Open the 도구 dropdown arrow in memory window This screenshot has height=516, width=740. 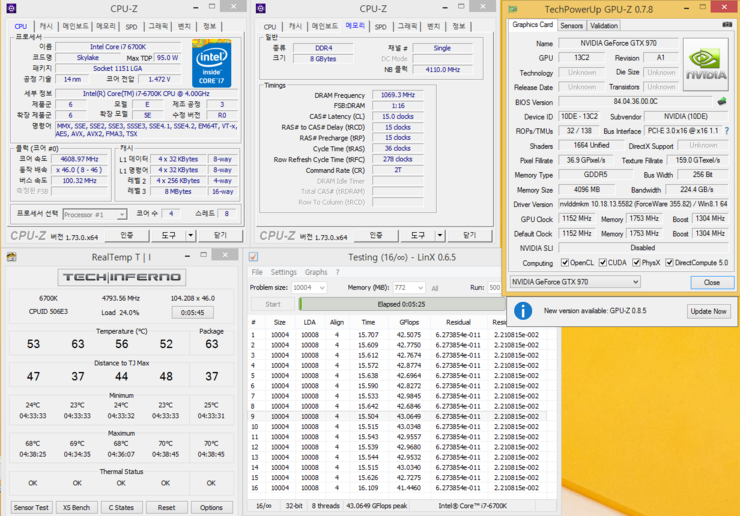(x=439, y=235)
